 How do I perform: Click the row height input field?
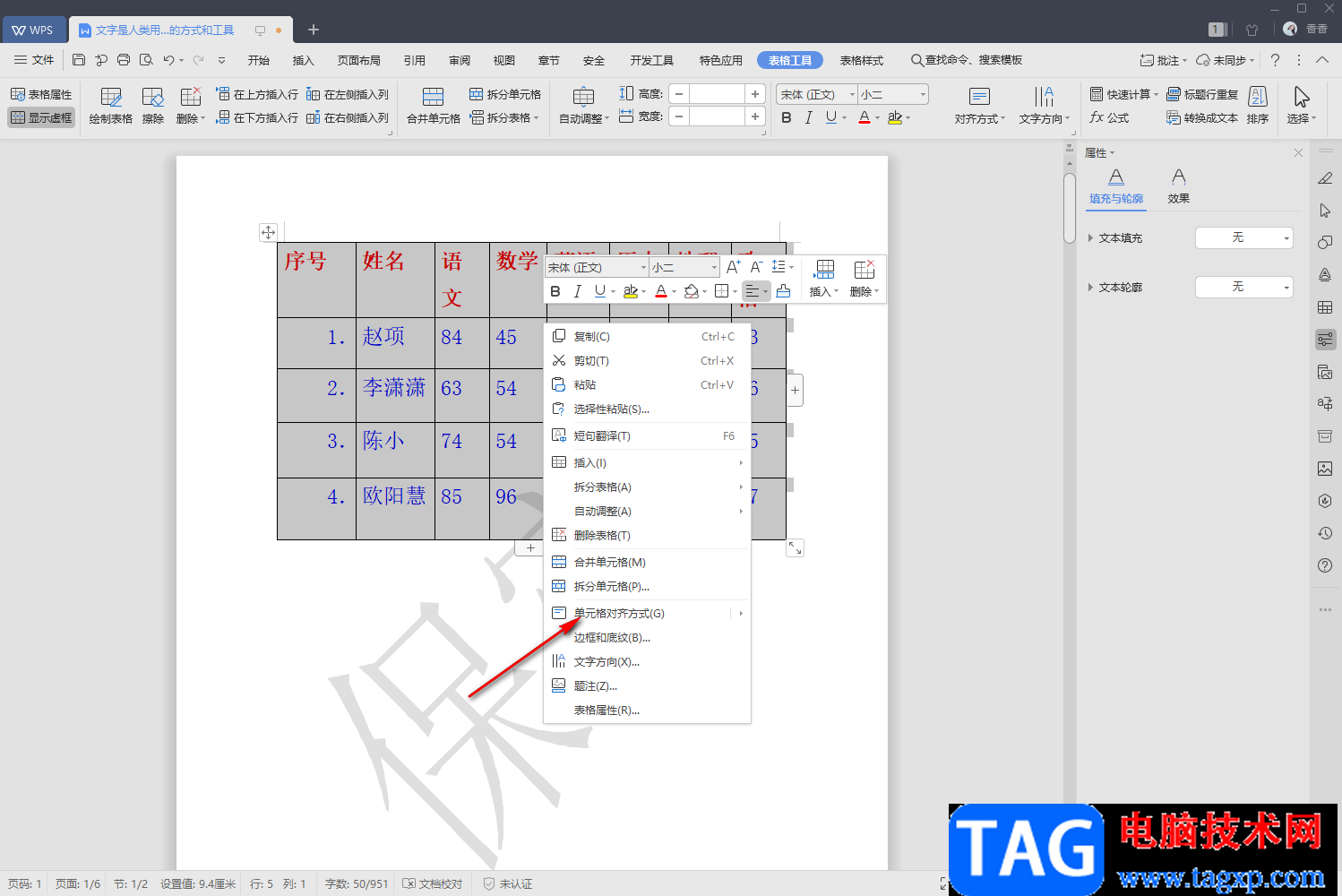click(x=718, y=94)
